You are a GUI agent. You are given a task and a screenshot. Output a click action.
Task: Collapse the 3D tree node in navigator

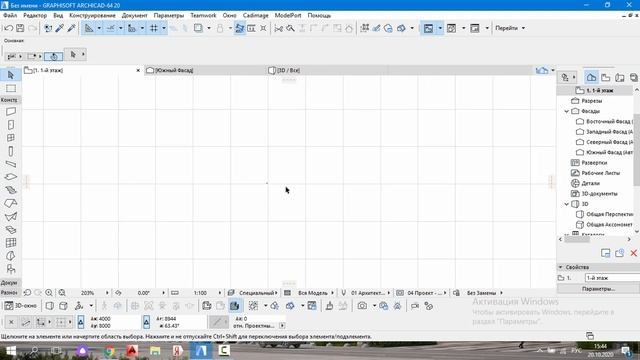point(567,204)
